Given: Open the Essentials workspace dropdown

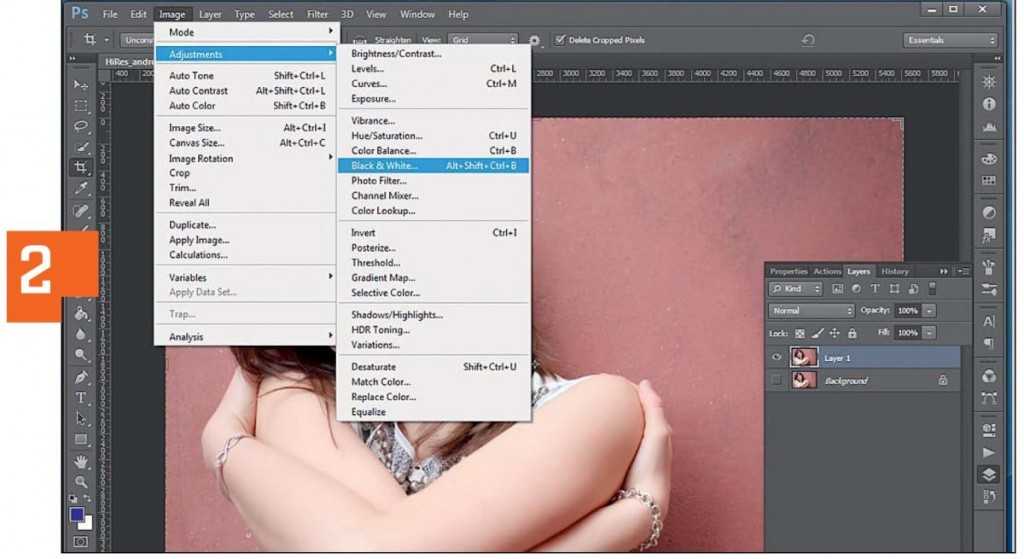Looking at the screenshot, I should pyautogui.click(x=950, y=40).
